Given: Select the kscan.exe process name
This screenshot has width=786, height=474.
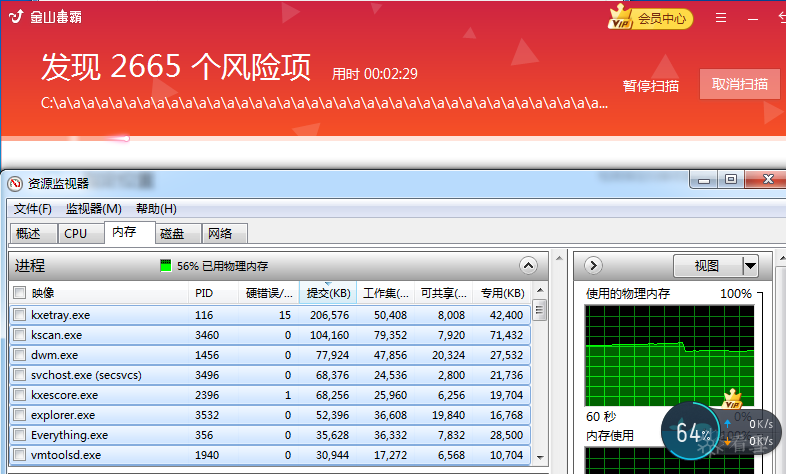Looking at the screenshot, I should coord(56,335).
